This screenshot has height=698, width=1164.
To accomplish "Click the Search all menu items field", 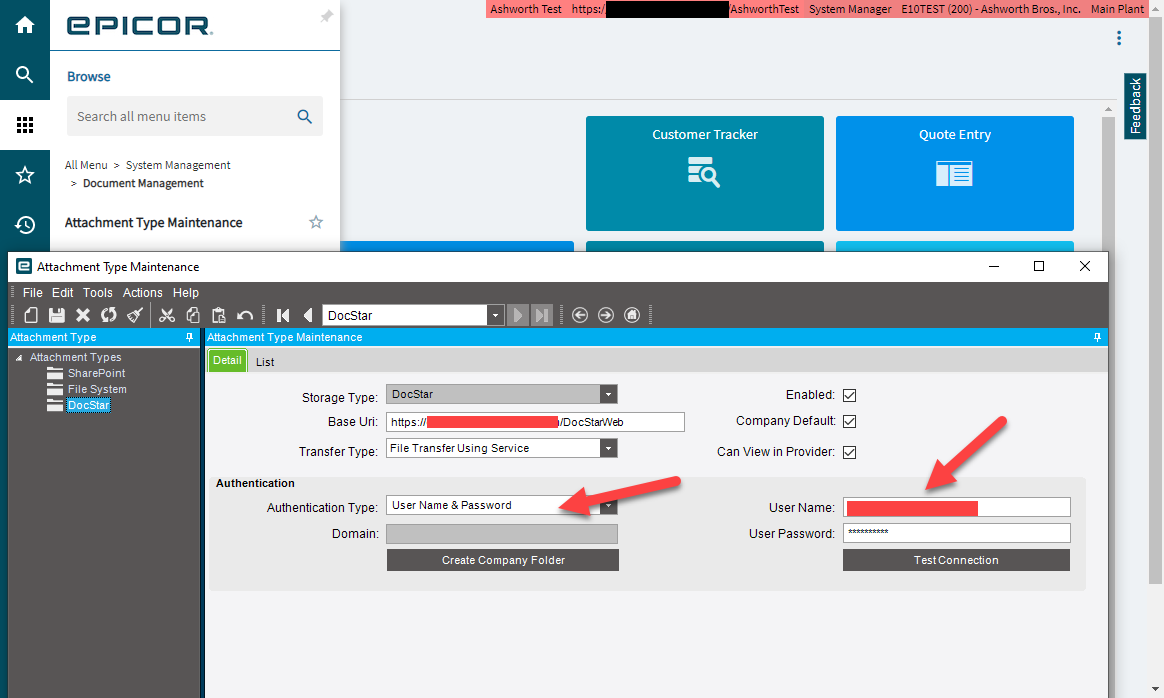I will coord(194,116).
